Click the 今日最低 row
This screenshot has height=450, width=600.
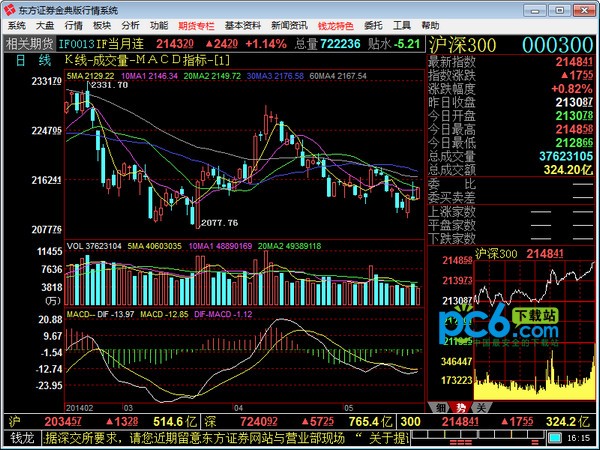click(510, 143)
